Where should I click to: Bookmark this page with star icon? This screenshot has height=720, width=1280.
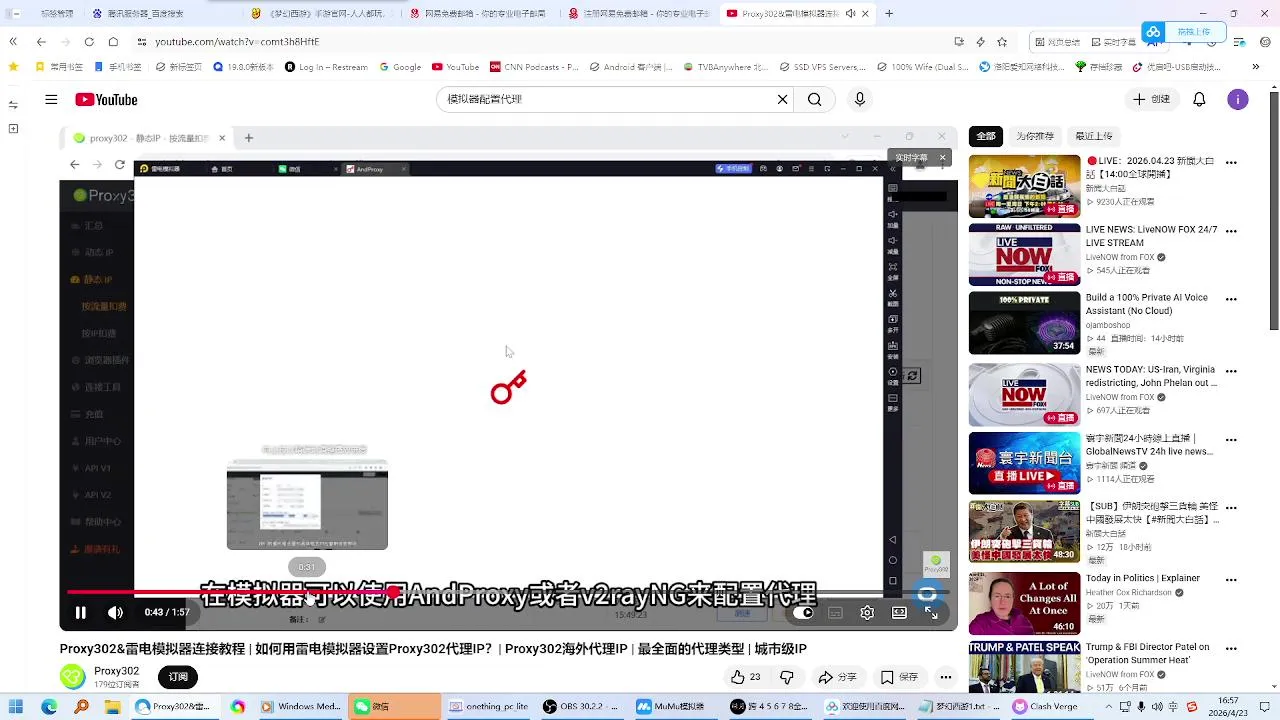coord(1002,42)
